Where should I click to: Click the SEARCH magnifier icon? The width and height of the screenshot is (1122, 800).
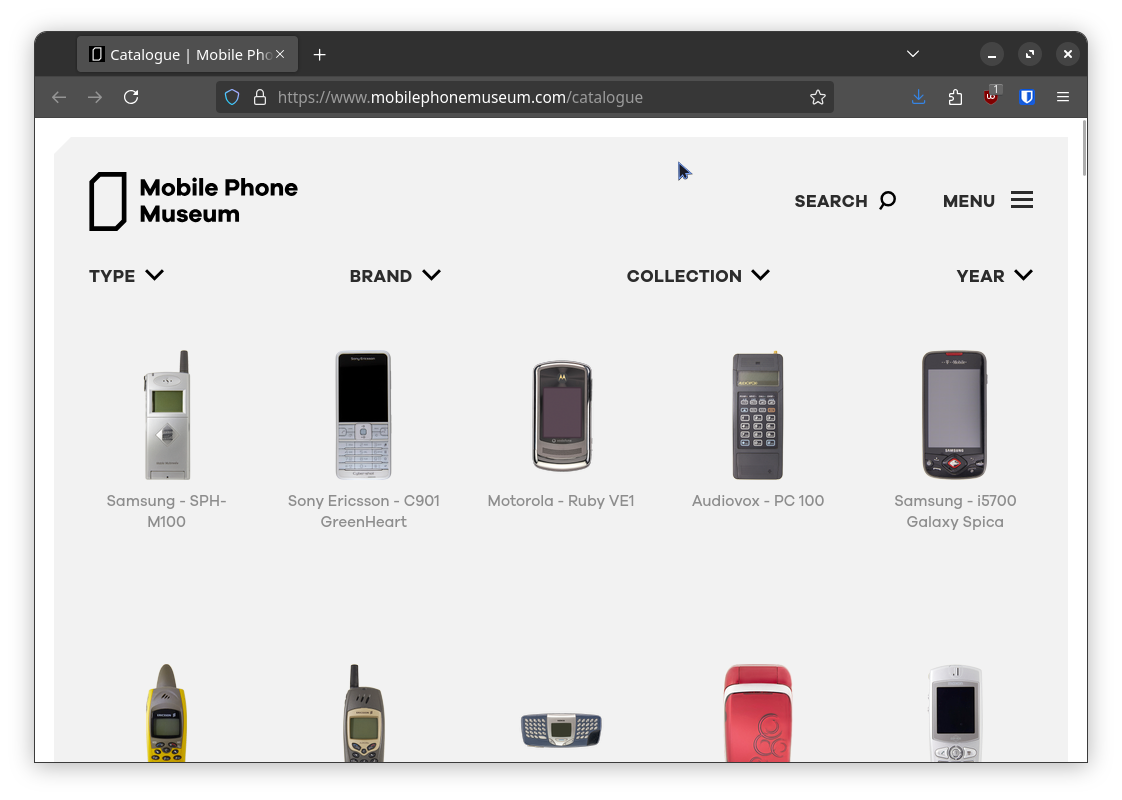[x=887, y=200]
